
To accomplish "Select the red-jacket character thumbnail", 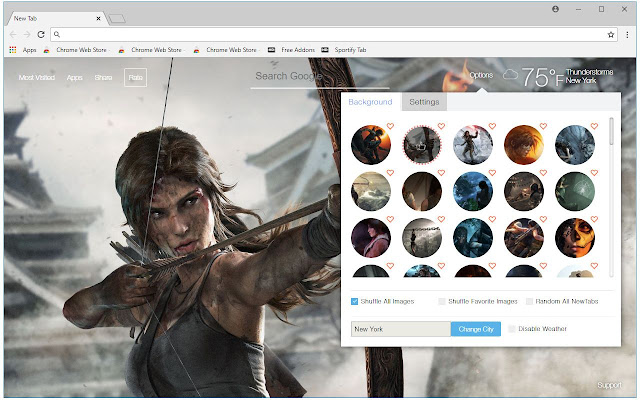I will coord(371,238).
